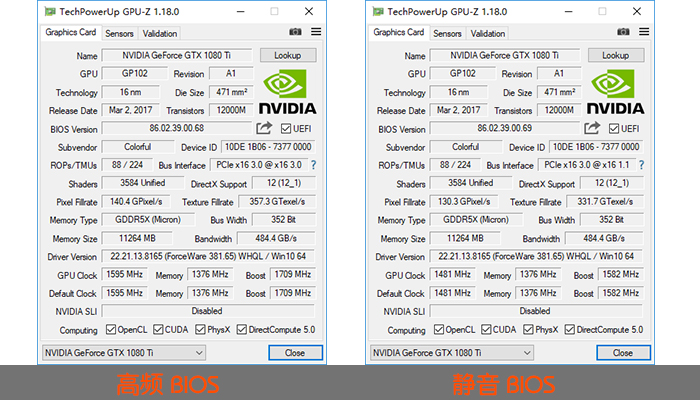The height and width of the screenshot is (400, 700).
Task: Select Graphics Card tab in right window
Action: tap(399, 33)
